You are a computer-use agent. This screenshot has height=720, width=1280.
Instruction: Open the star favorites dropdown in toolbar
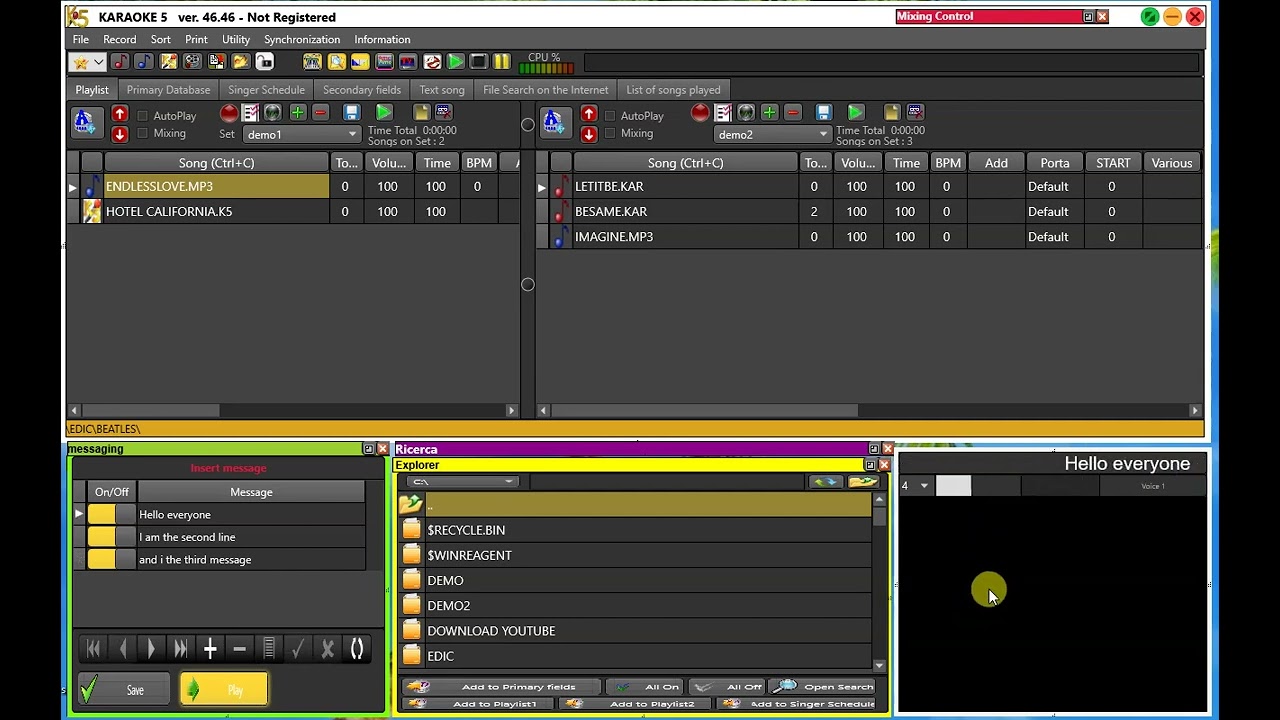tap(98, 62)
